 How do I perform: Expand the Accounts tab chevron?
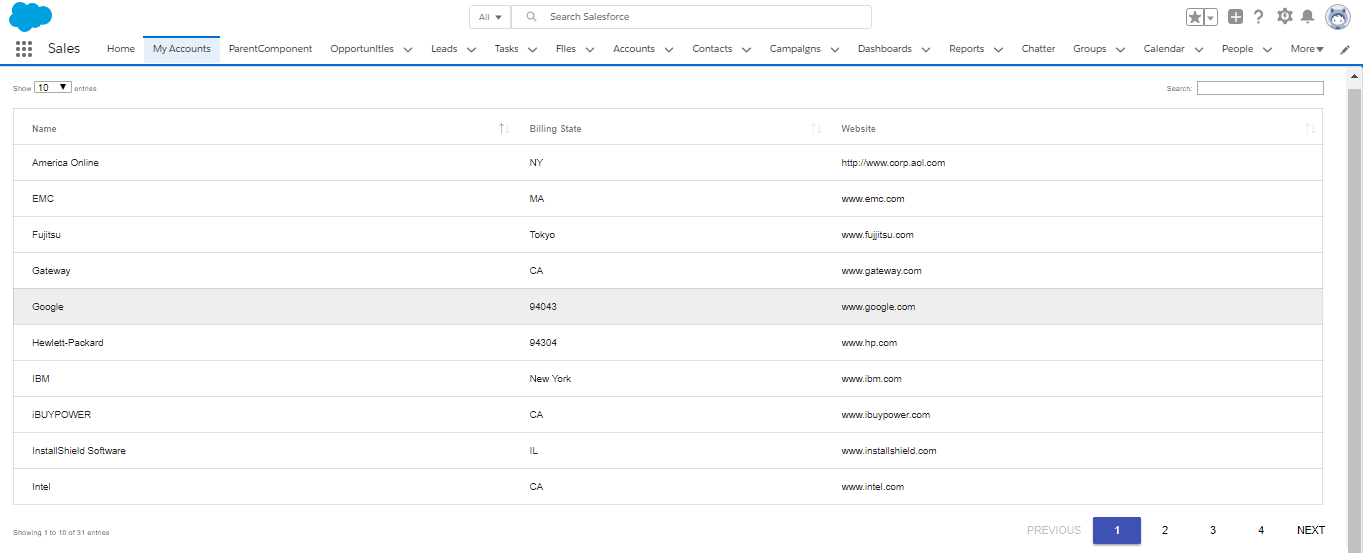pyautogui.click(x=669, y=49)
